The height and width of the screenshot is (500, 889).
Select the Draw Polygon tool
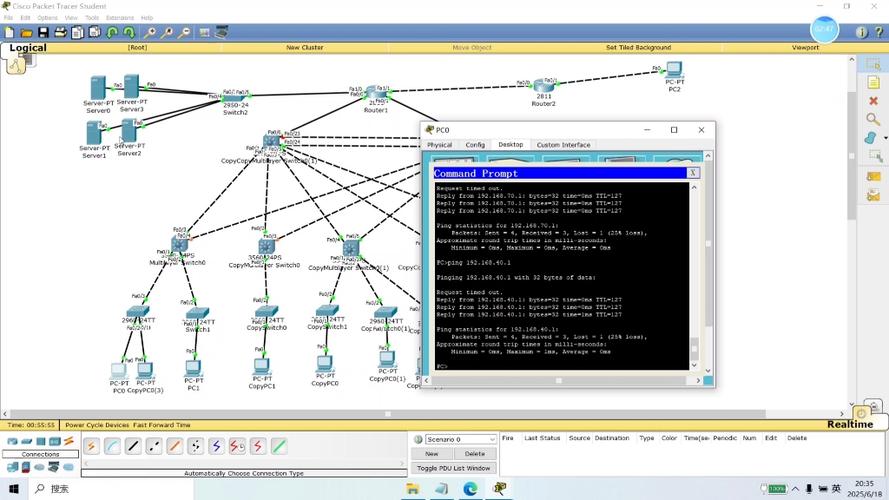(x=871, y=138)
